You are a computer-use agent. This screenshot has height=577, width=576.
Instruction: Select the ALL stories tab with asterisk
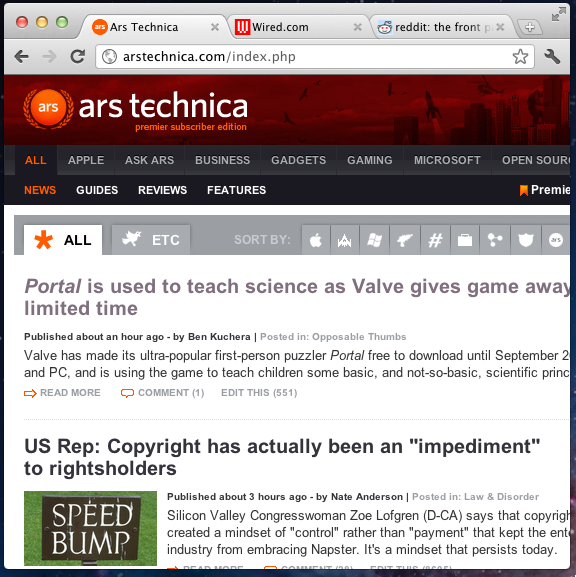point(63,240)
